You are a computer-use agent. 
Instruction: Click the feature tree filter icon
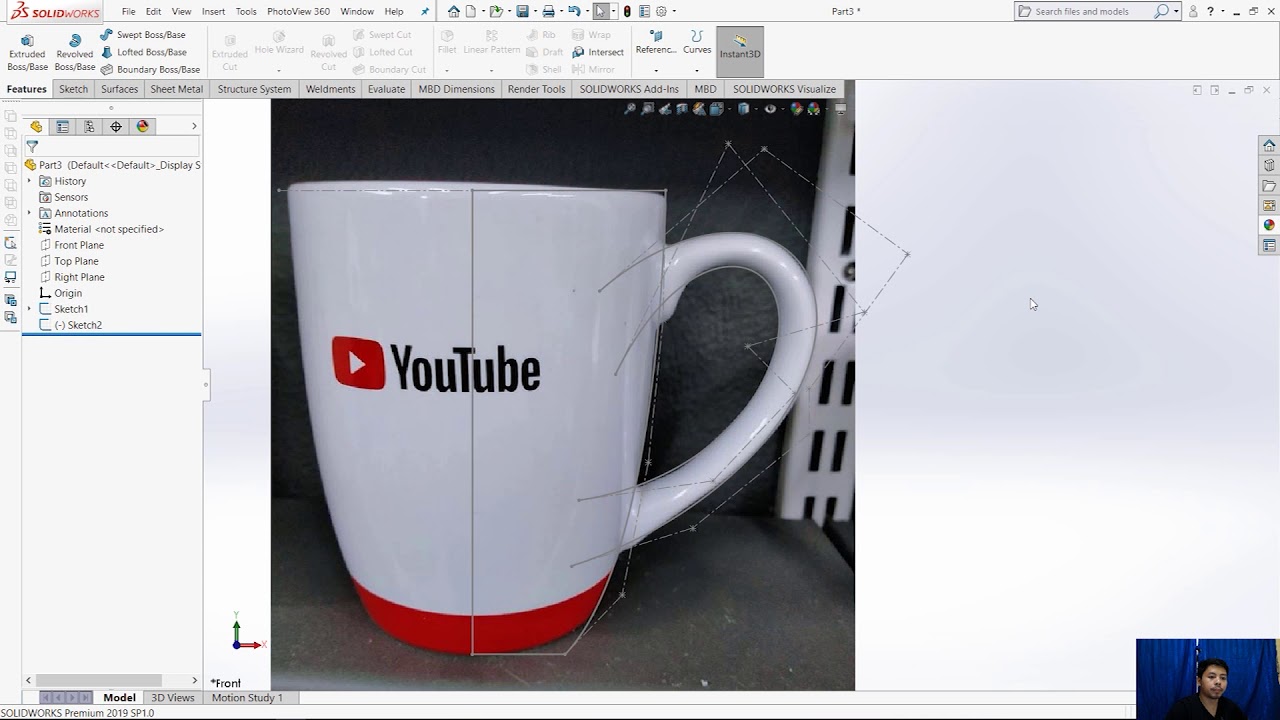32,146
